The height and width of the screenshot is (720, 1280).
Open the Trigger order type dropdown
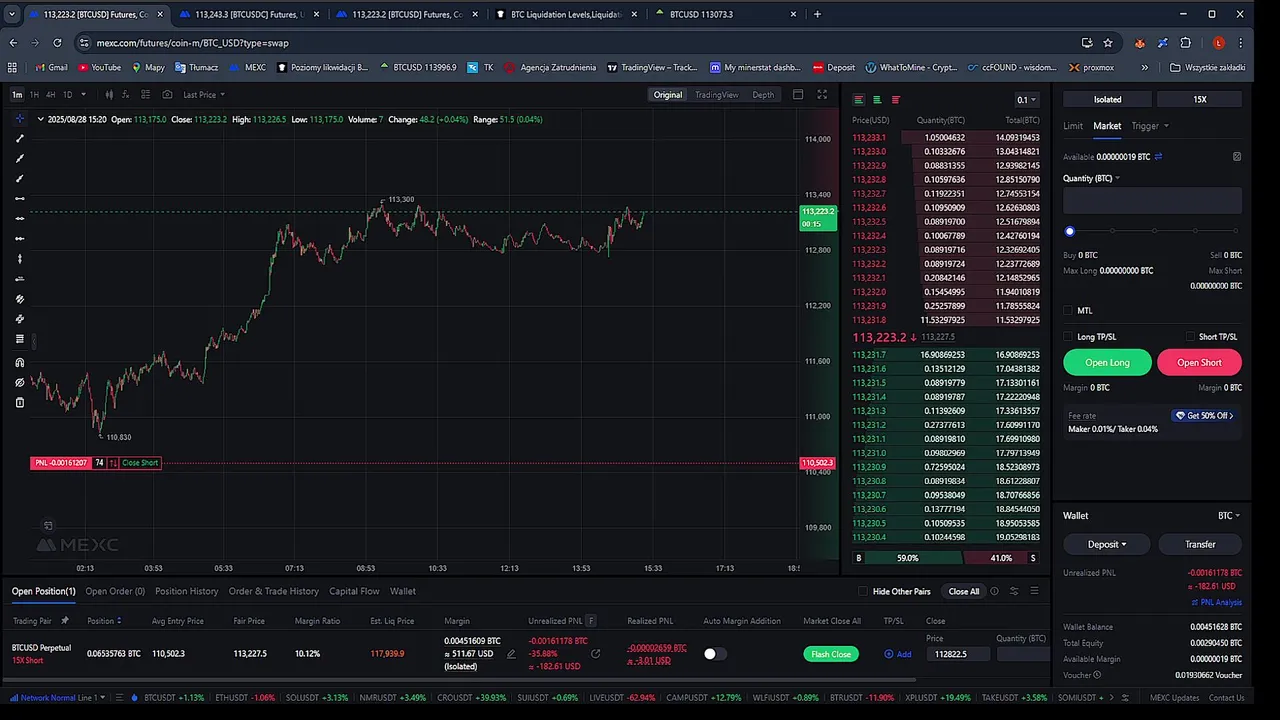tap(1150, 126)
